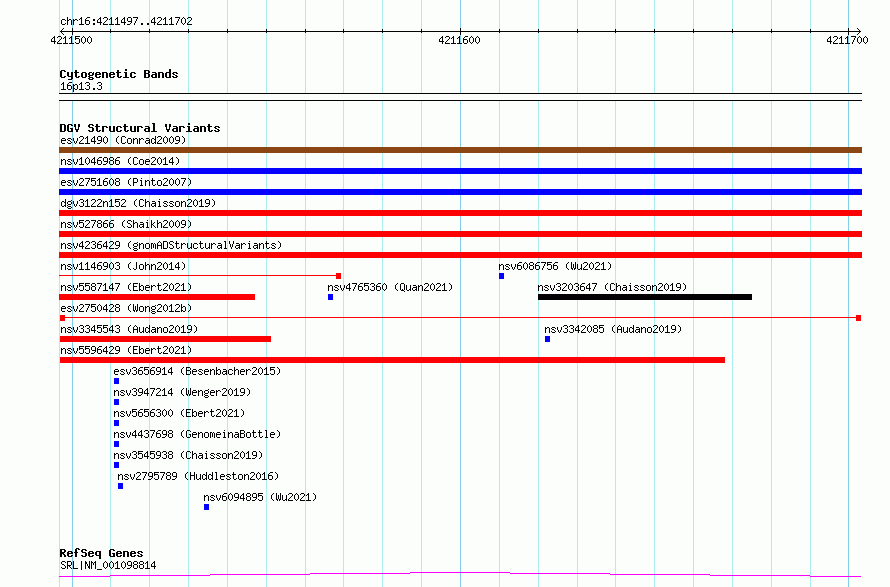890x587 pixels.
Task: Click the RefSeq Genes track heading
Action: tap(101, 553)
